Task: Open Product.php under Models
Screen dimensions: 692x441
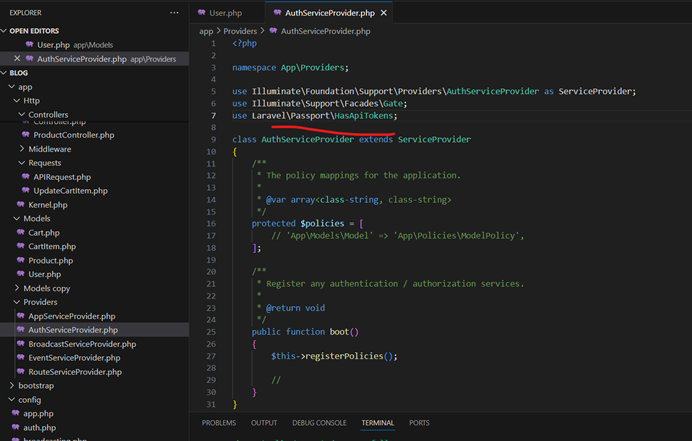Action: coord(51,260)
